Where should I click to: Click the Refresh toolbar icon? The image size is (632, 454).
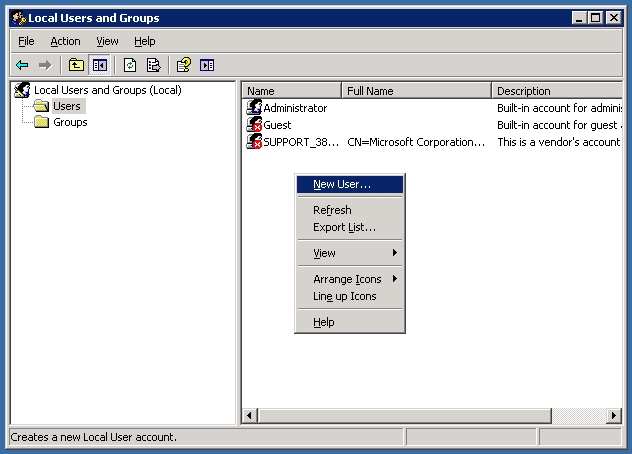point(130,65)
